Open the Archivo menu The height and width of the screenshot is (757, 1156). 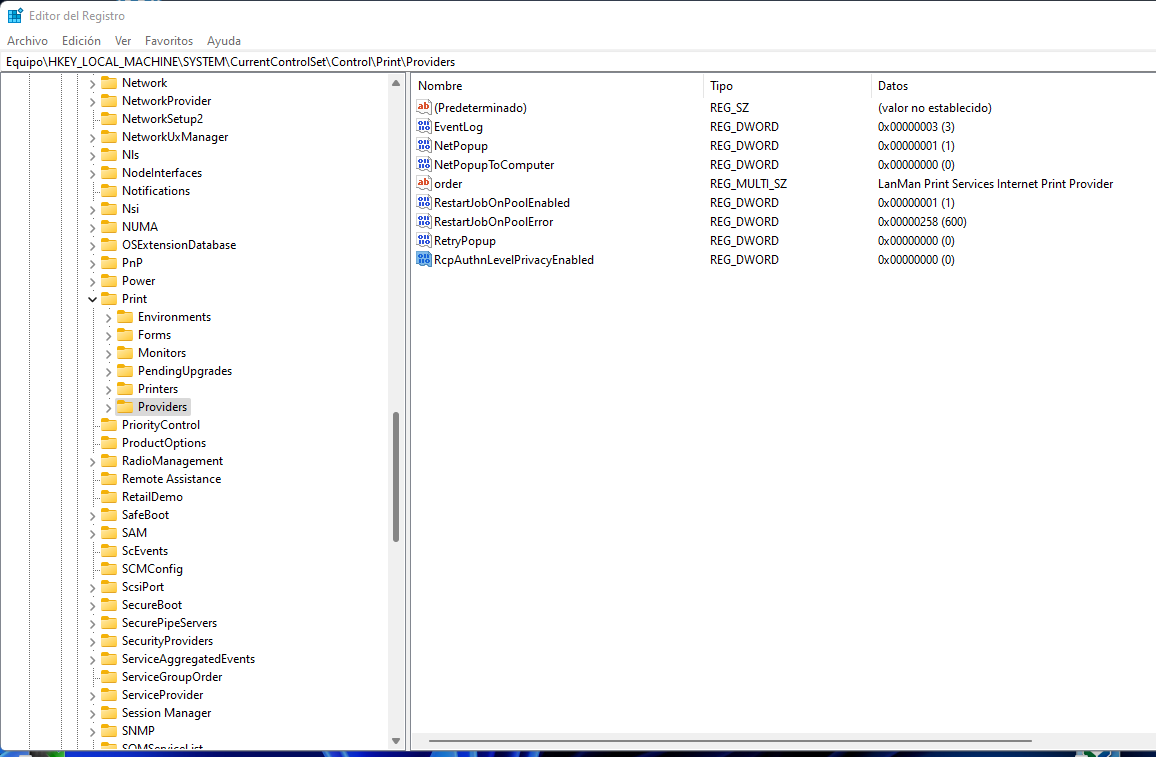pyautogui.click(x=27, y=41)
